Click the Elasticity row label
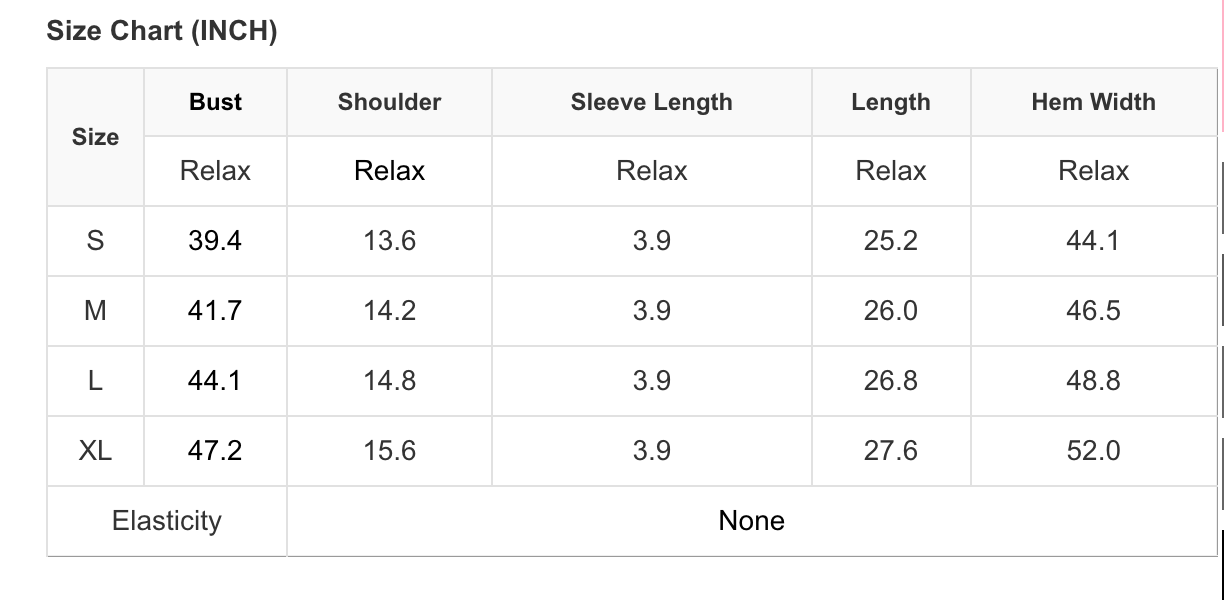The image size is (1224, 600). [166, 521]
